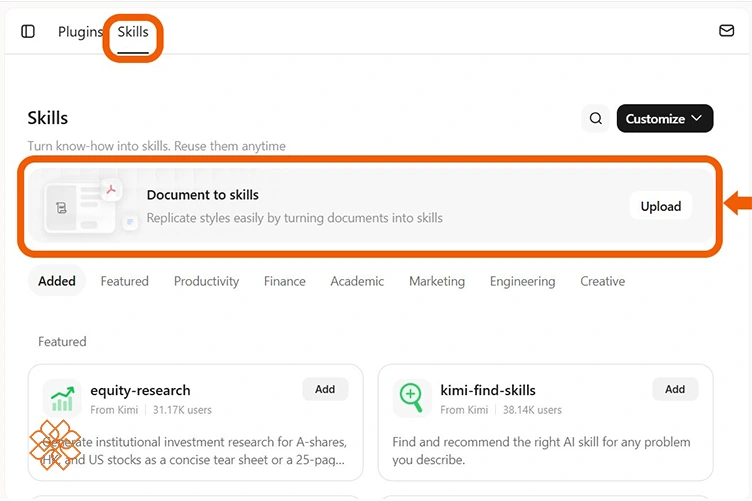Image resolution: width=752 pixels, height=501 pixels.
Task: Click the Featured section heading
Action: click(x=62, y=341)
